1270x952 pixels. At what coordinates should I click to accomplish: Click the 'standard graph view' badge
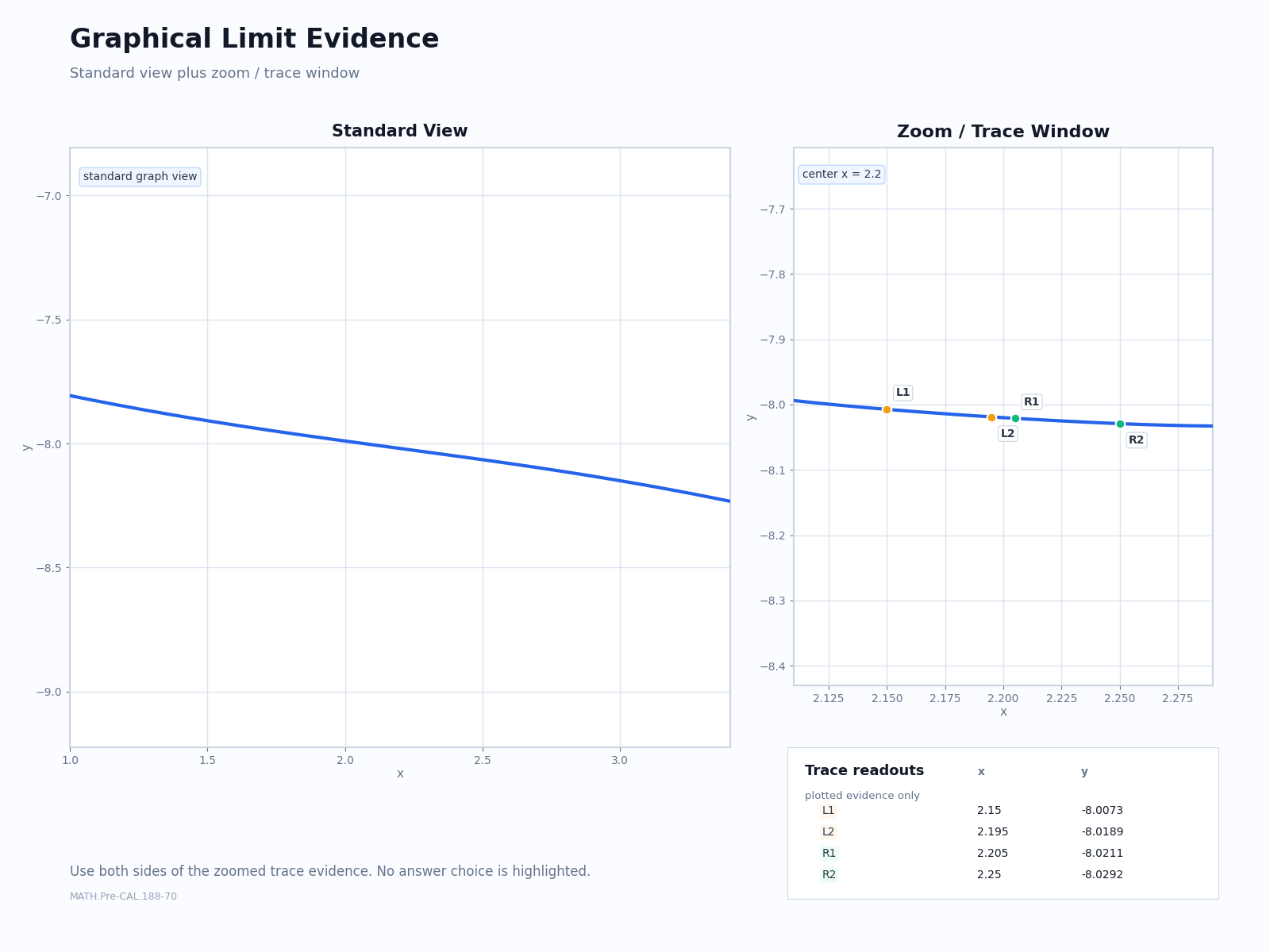tap(140, 177)
